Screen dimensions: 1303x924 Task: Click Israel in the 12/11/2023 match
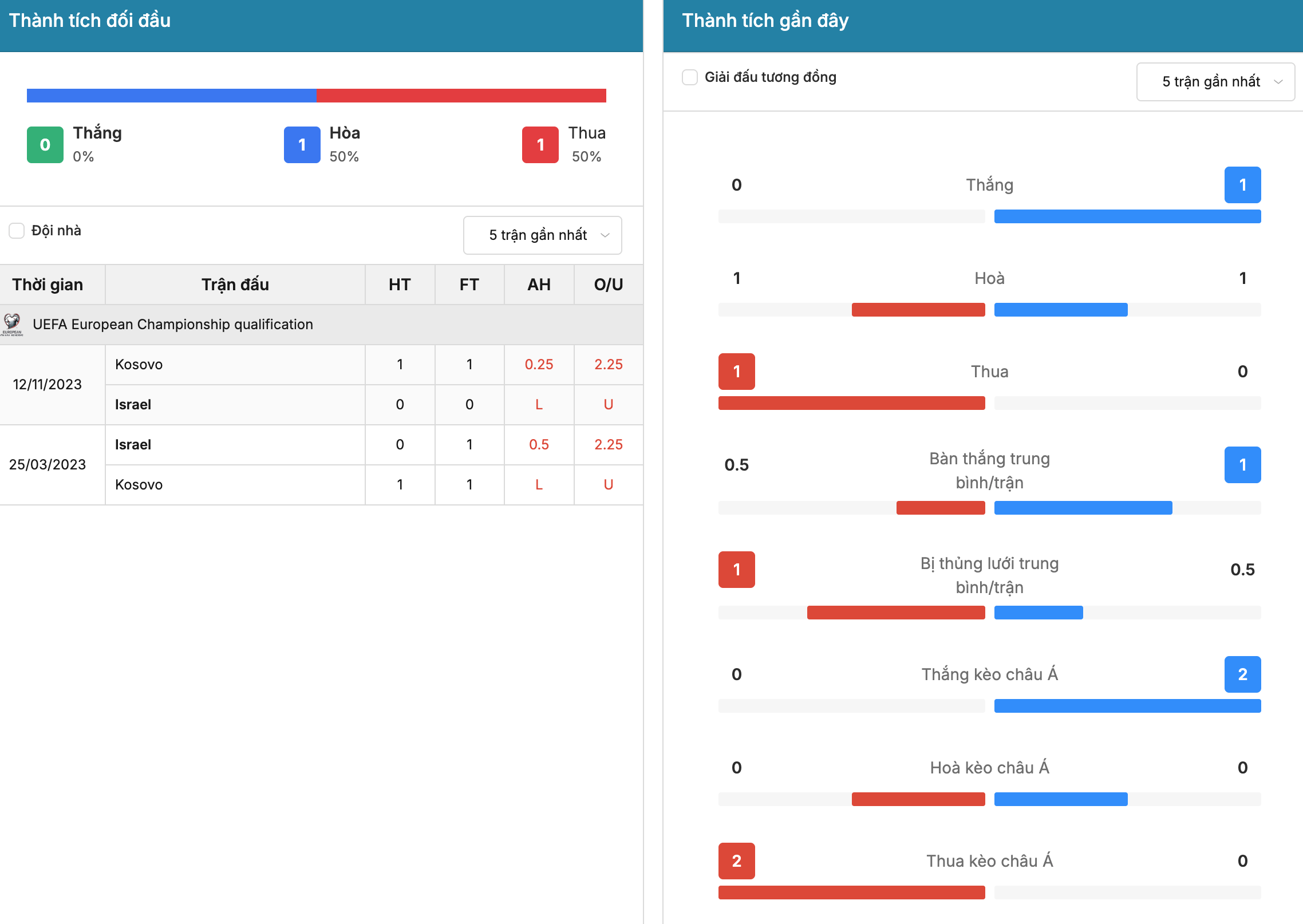click(133, 405)
